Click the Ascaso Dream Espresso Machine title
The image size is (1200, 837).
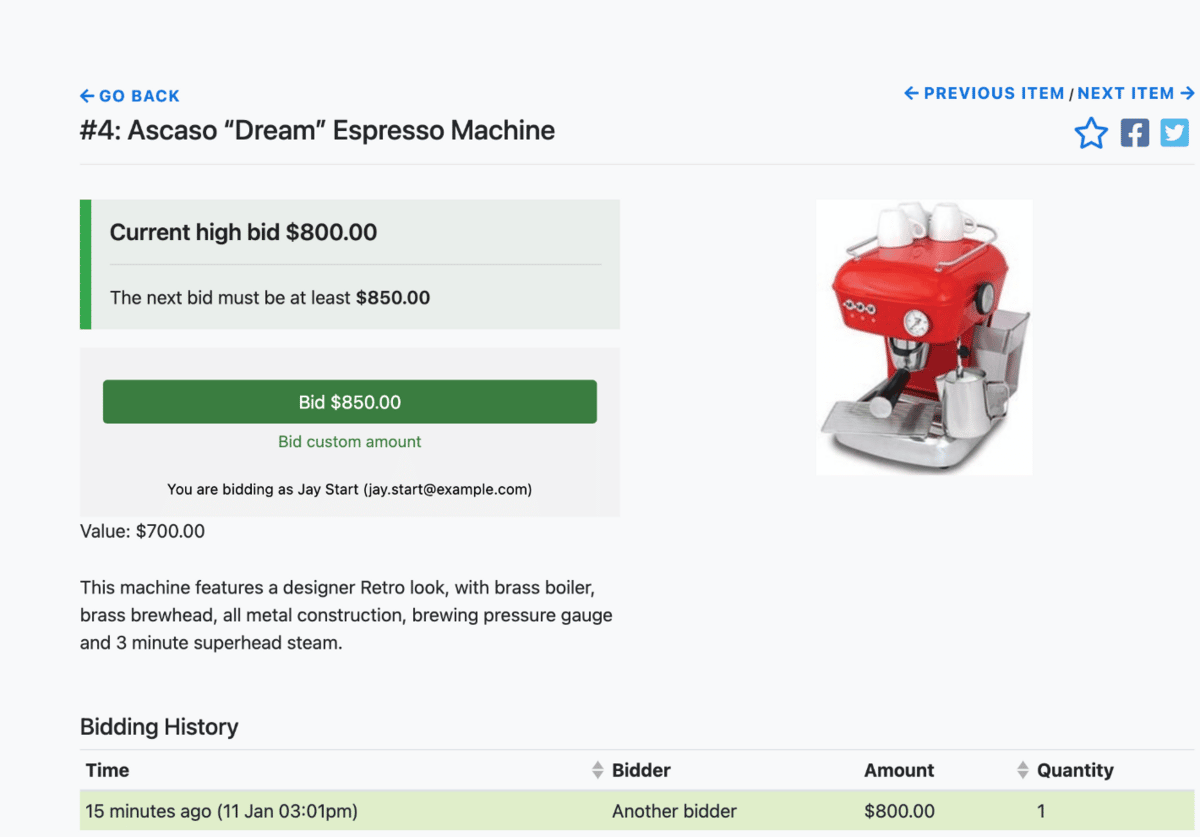[x=317, y=130]
